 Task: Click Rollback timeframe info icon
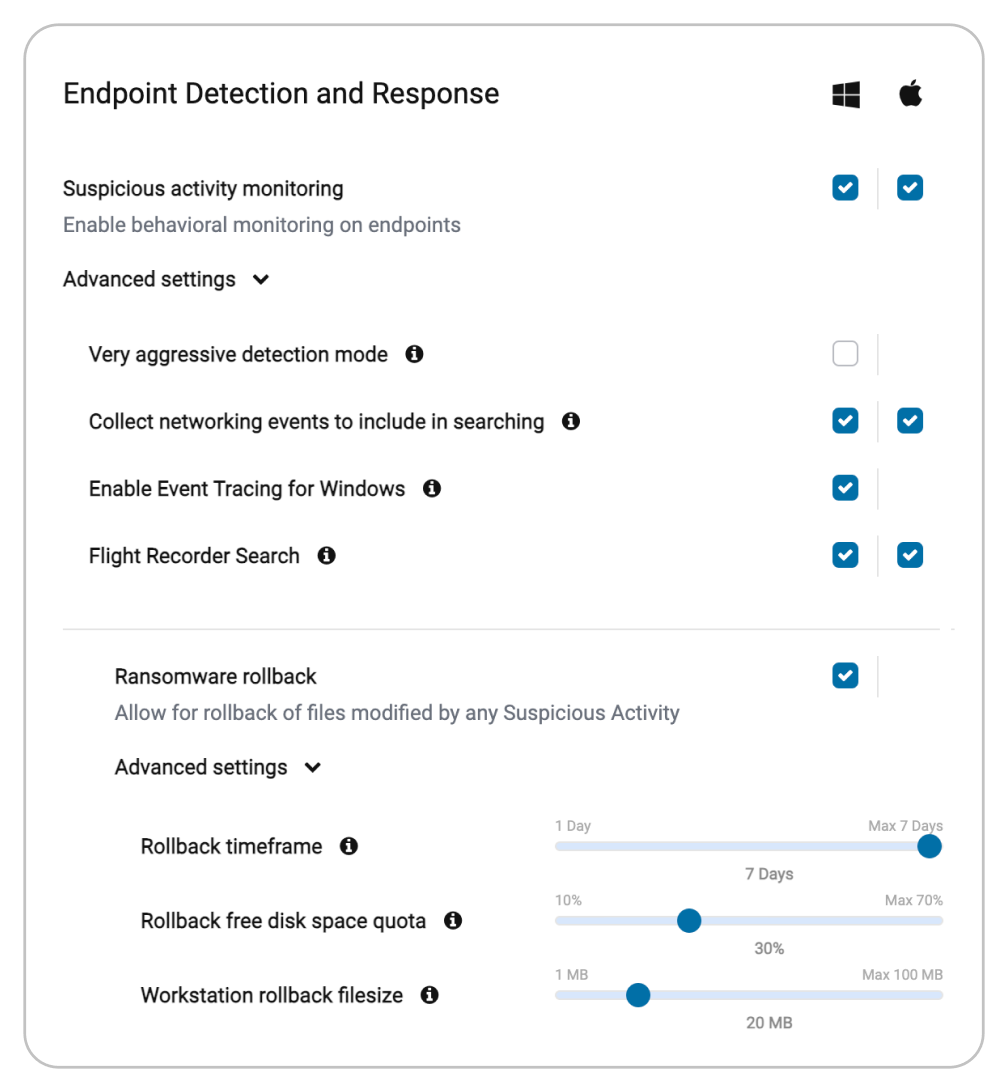click(x=349, y=846)
